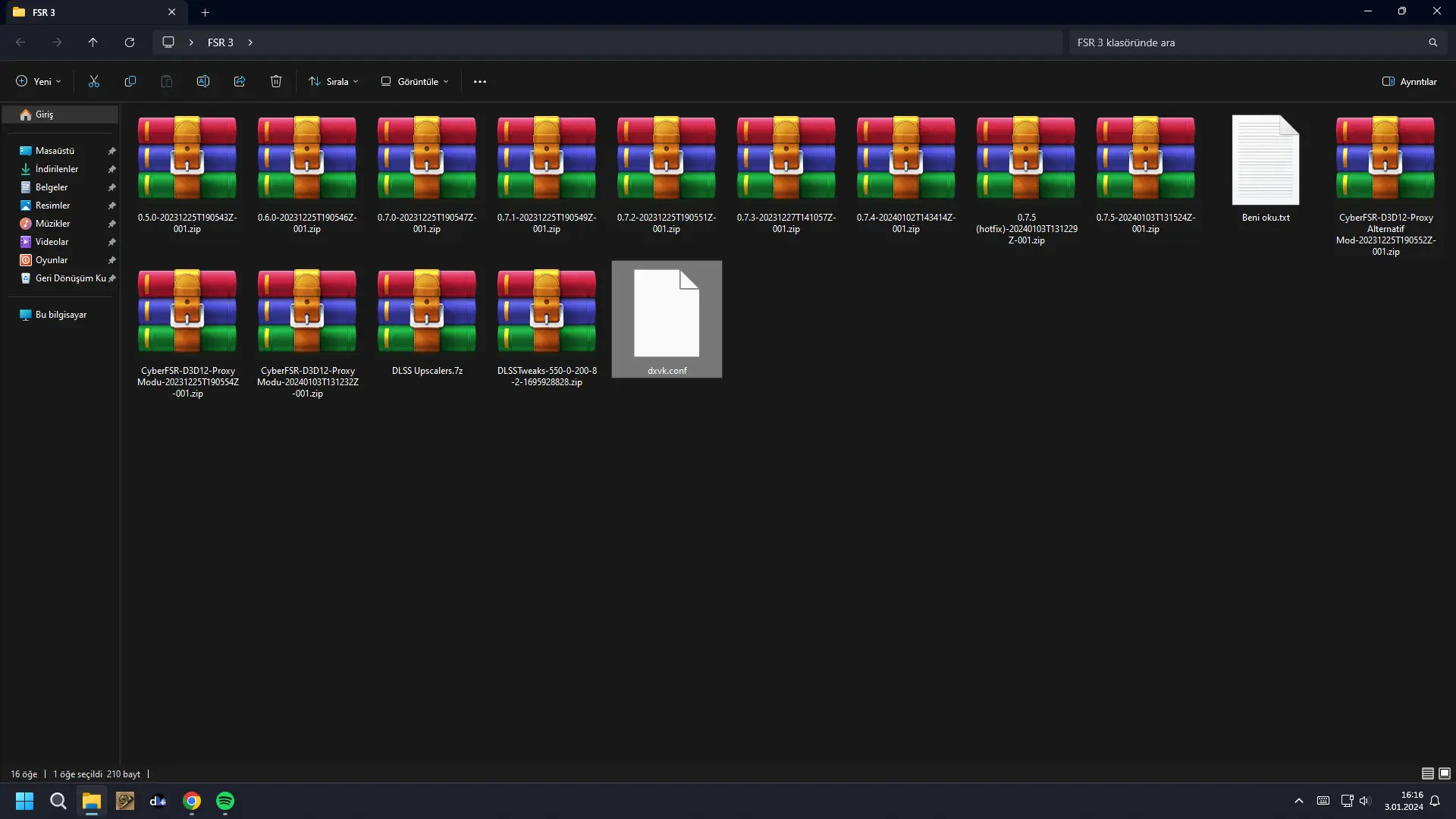Close the FSR 3 tab

tap(172, 12)
